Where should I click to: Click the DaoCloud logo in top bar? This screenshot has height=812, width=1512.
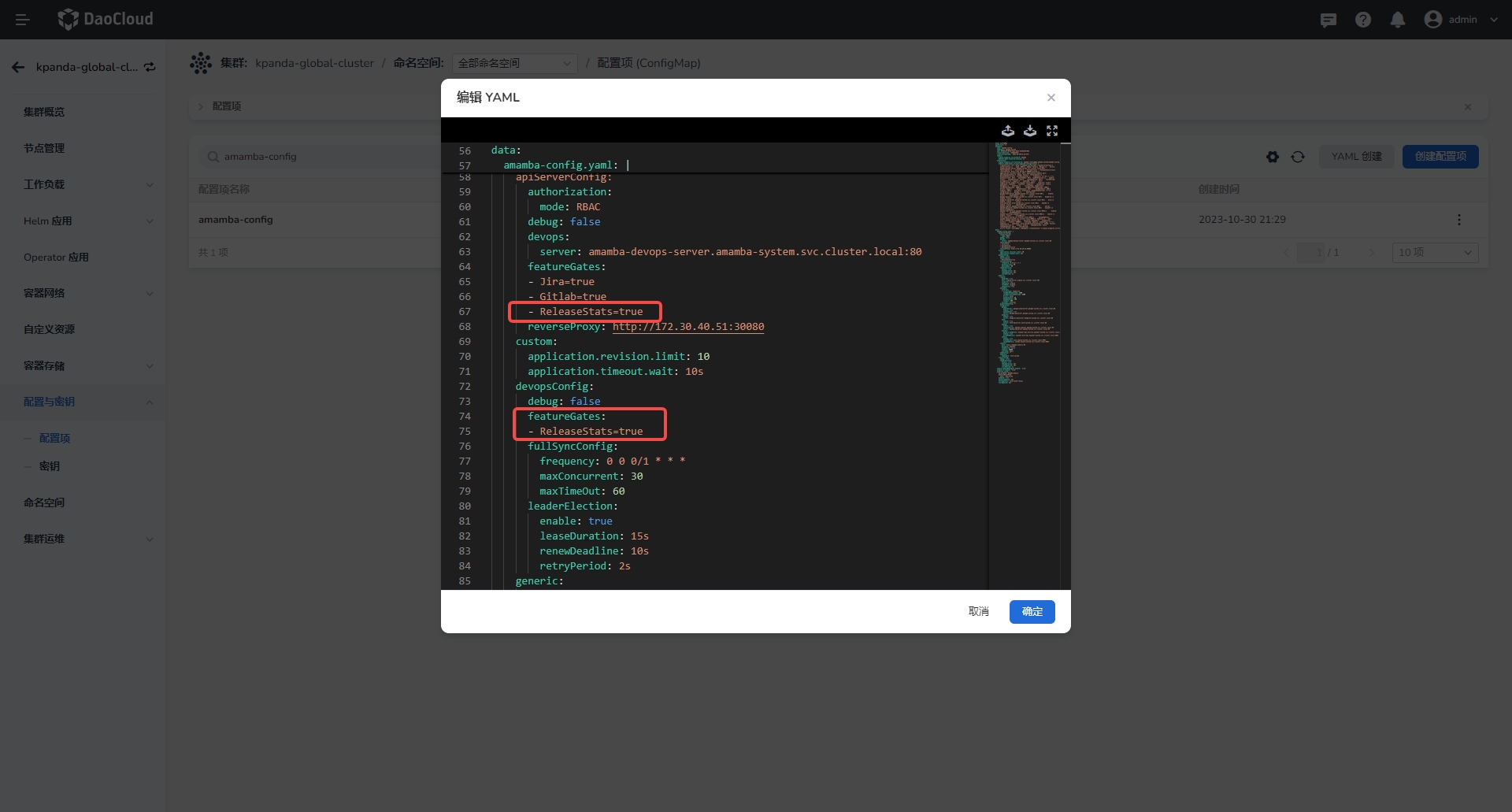click(x=106, y=19)
